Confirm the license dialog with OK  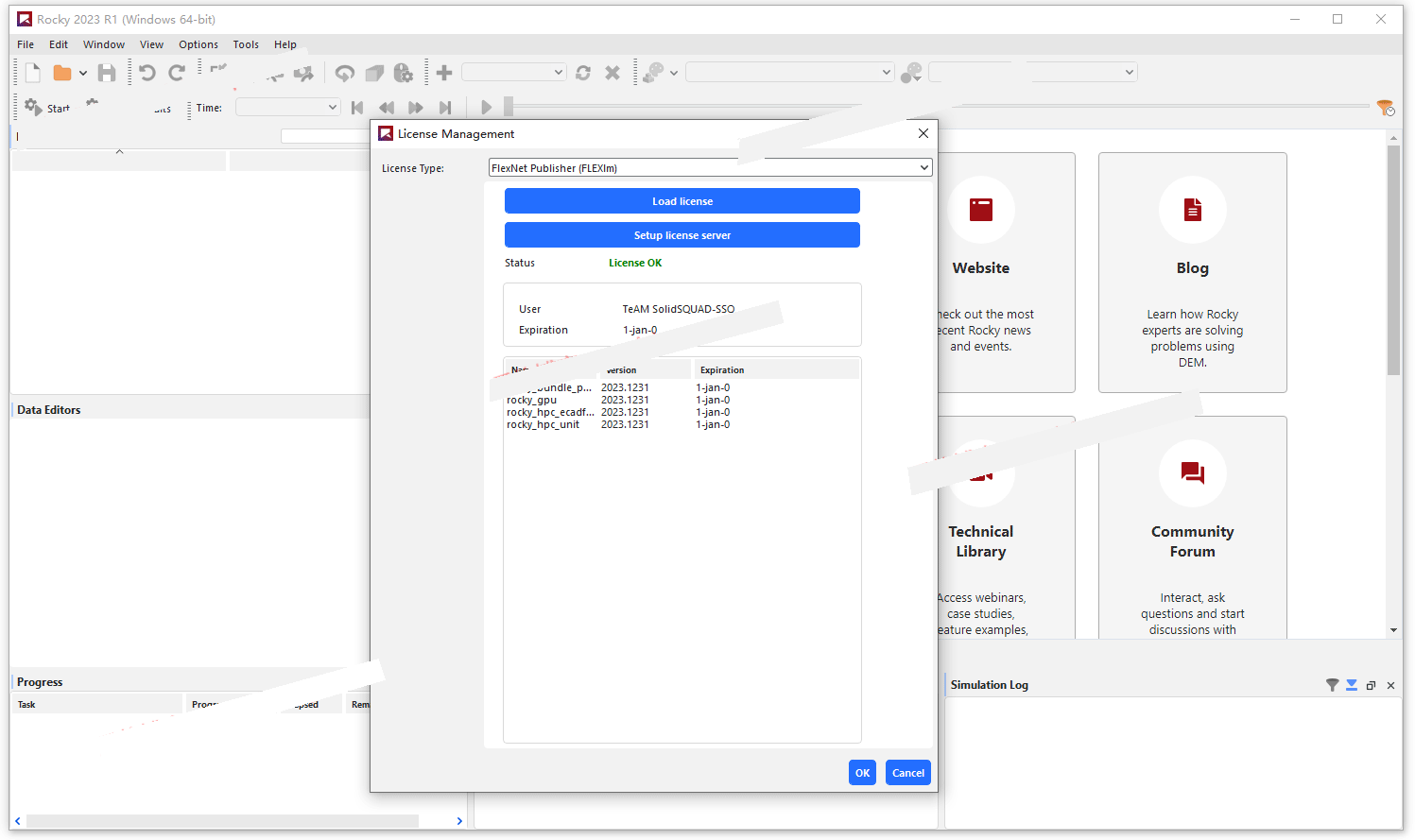coord(862,773)
